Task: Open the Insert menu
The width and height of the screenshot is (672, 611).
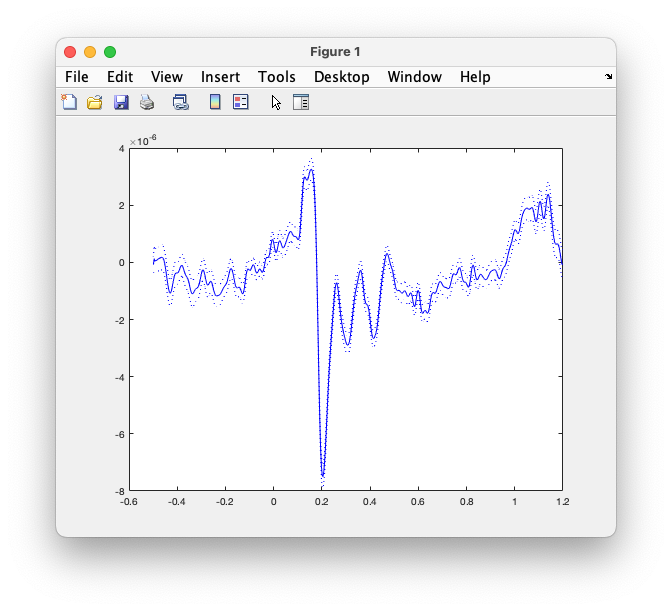Action: pos(220,77)
